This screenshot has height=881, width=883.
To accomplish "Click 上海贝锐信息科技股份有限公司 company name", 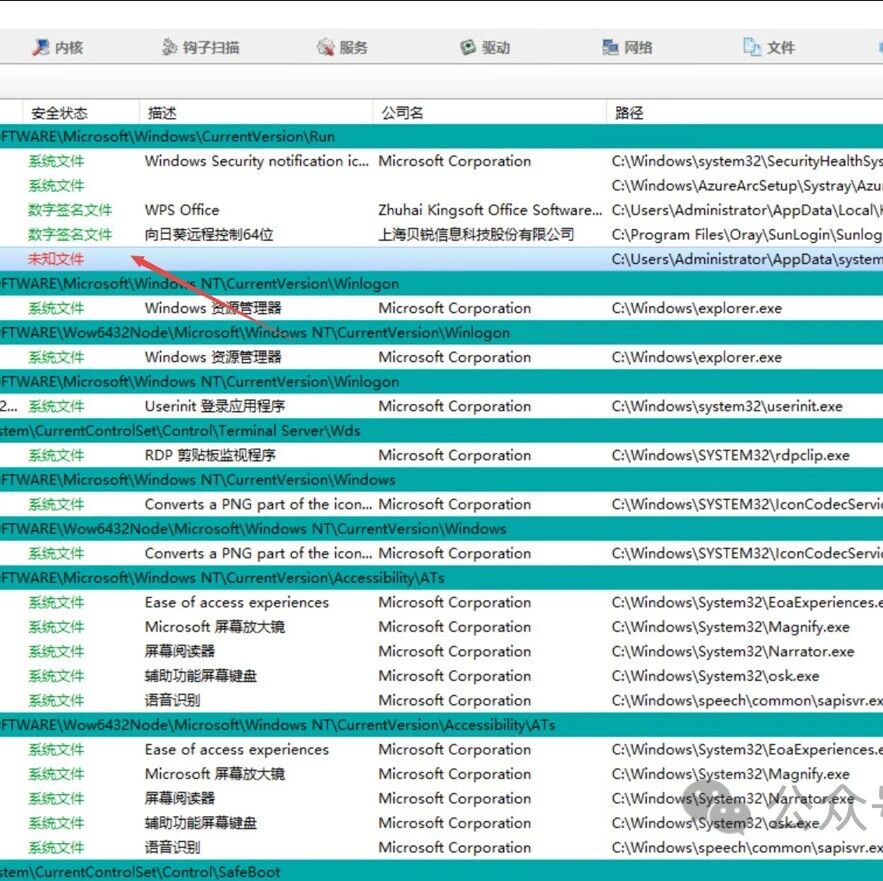I will coord(476,234).
